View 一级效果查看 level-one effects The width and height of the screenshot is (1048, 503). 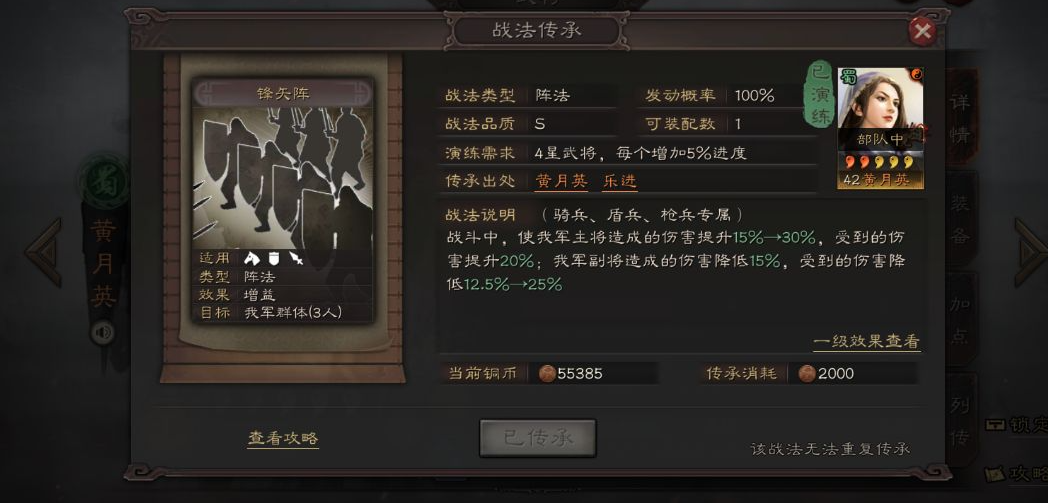(x=866, y=342)
